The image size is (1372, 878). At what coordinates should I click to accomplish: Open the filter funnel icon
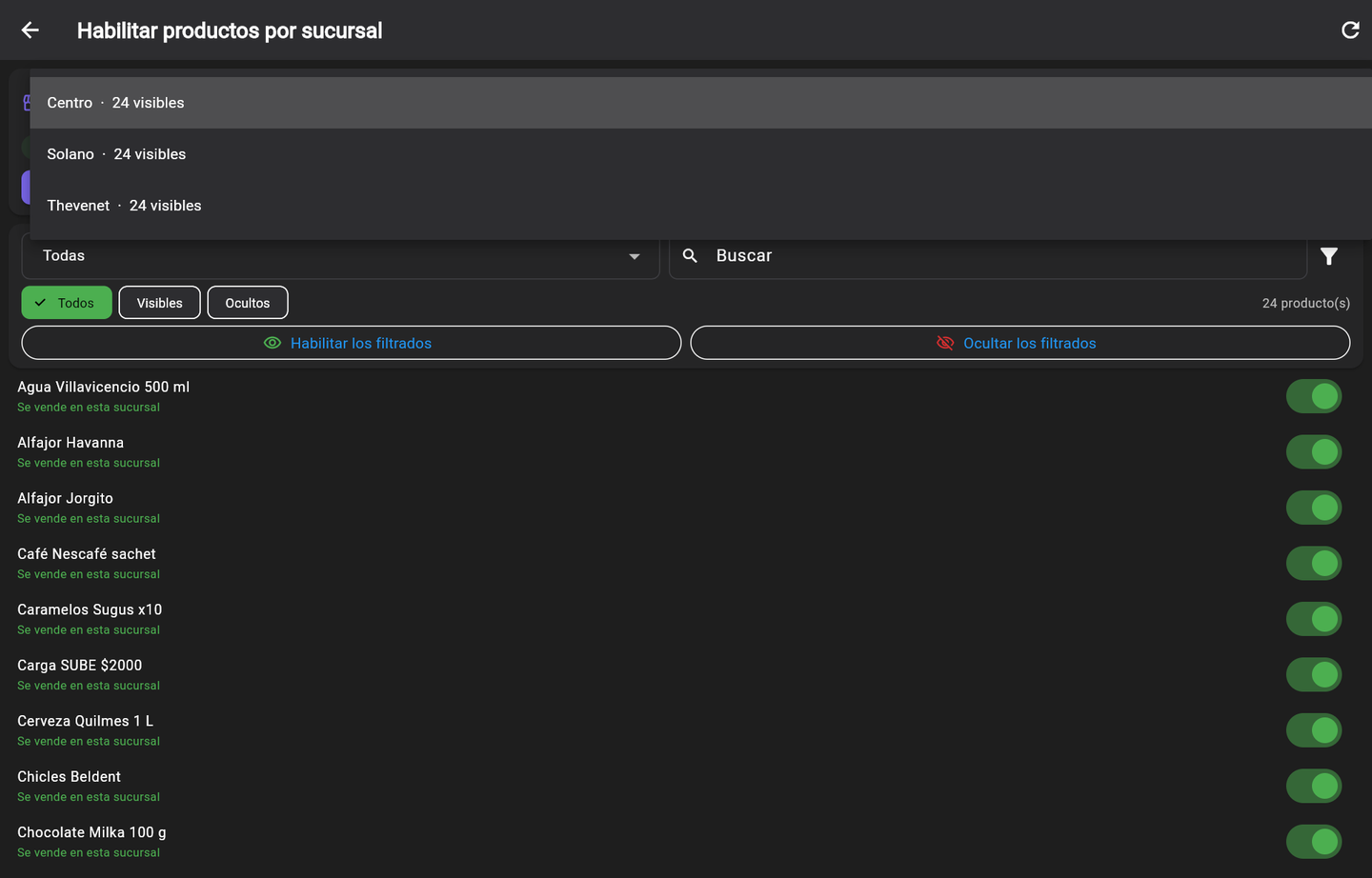[x=1329, y=255]
